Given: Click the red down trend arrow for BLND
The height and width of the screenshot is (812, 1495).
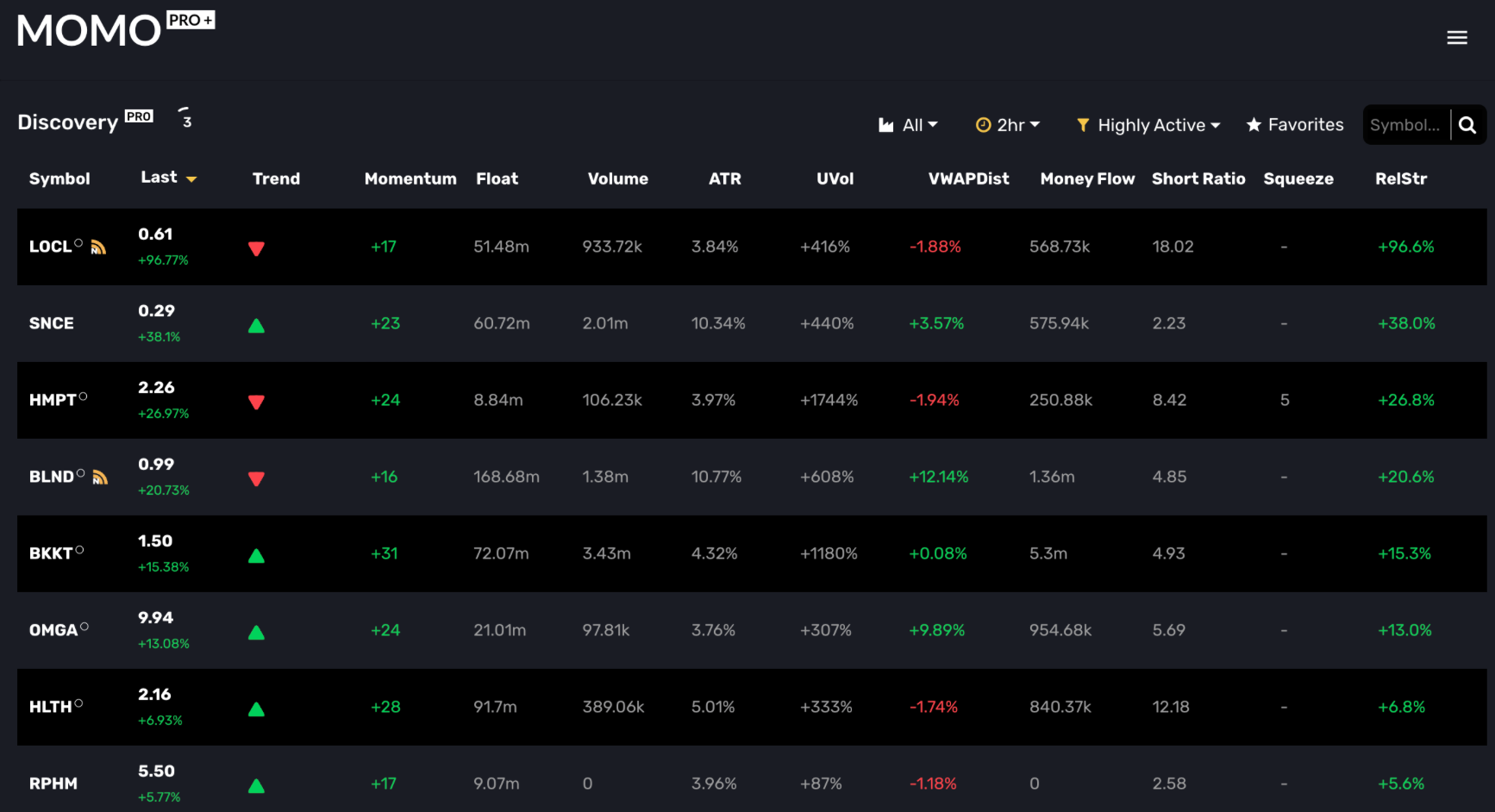Looking at the screenshot, I should (x=256, y=479).
